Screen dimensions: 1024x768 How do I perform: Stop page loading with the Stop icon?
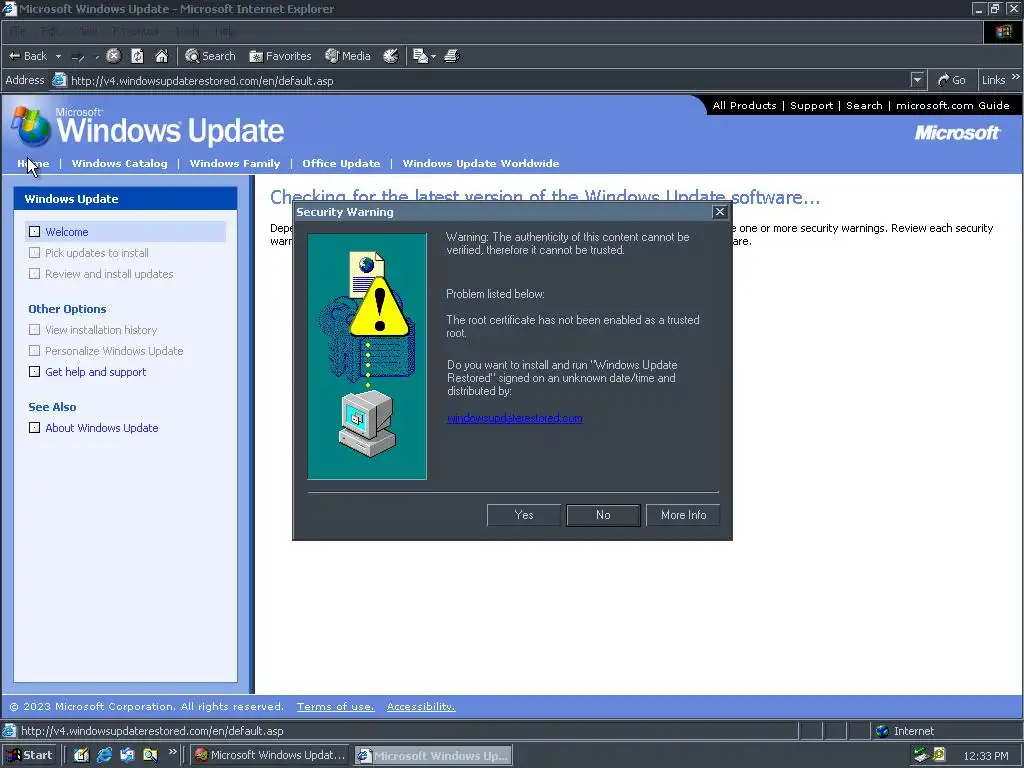(x=114, y=56)
